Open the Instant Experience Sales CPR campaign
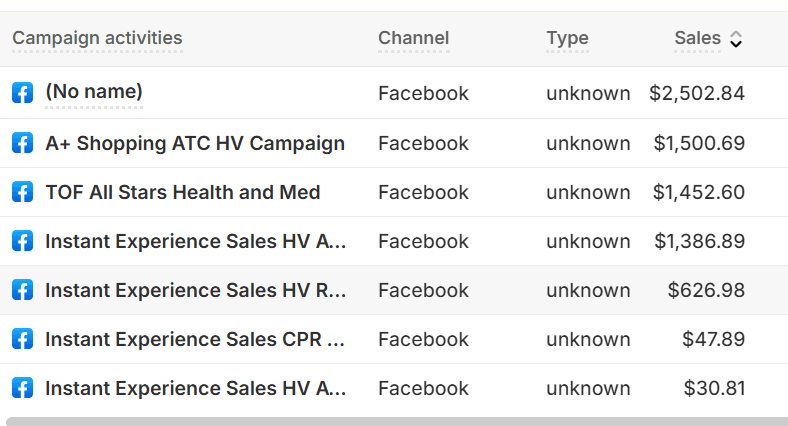Screen dimensions: 788x426 click(195, 339)
